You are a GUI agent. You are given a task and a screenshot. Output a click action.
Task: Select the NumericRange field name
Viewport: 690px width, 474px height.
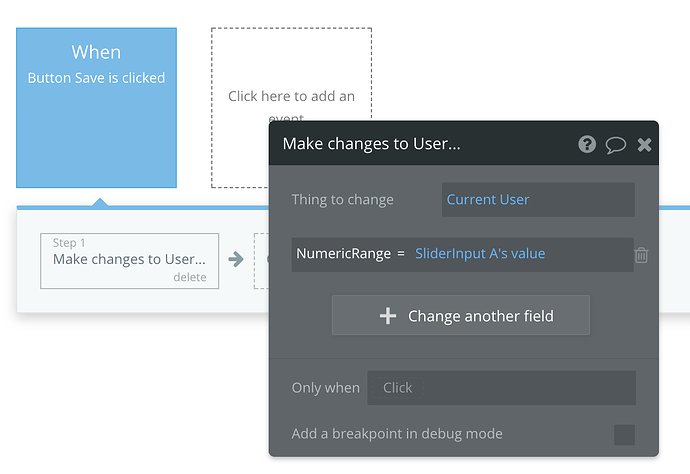tap(343, 254)
